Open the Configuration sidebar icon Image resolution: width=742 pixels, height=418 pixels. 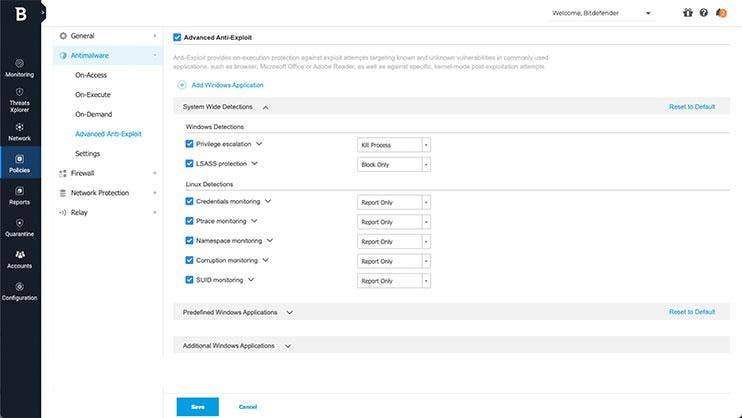point(20,287)
